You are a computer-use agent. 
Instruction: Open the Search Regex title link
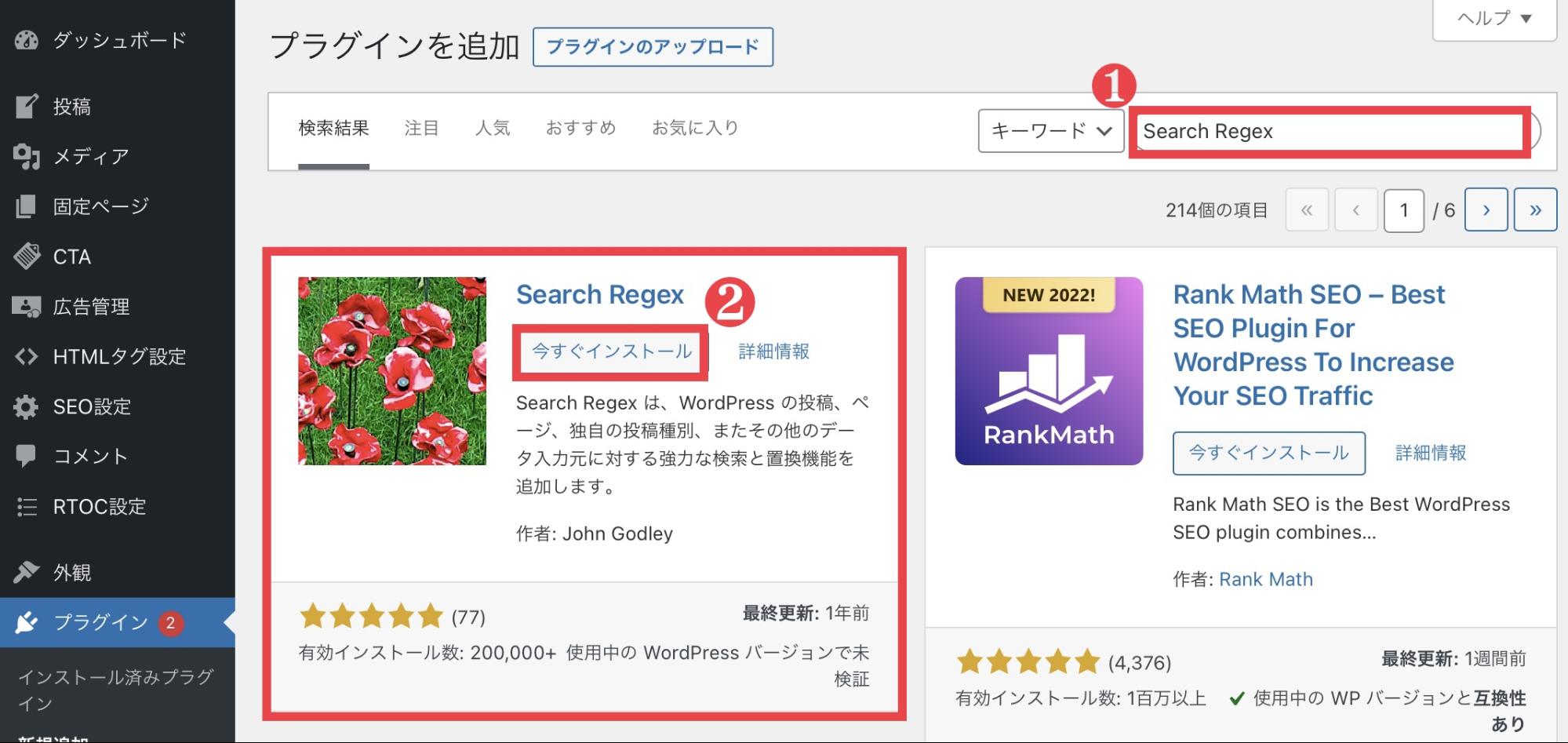coord(600,295)
